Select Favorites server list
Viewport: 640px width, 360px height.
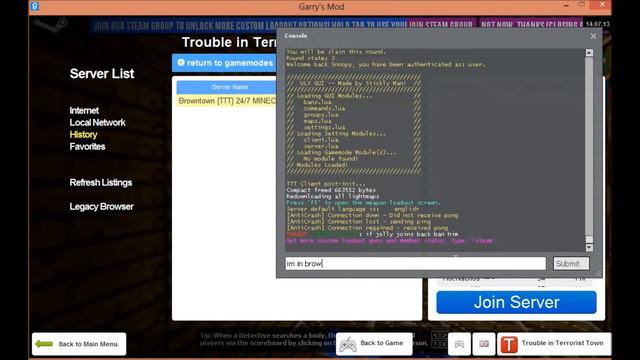[87, 147]
